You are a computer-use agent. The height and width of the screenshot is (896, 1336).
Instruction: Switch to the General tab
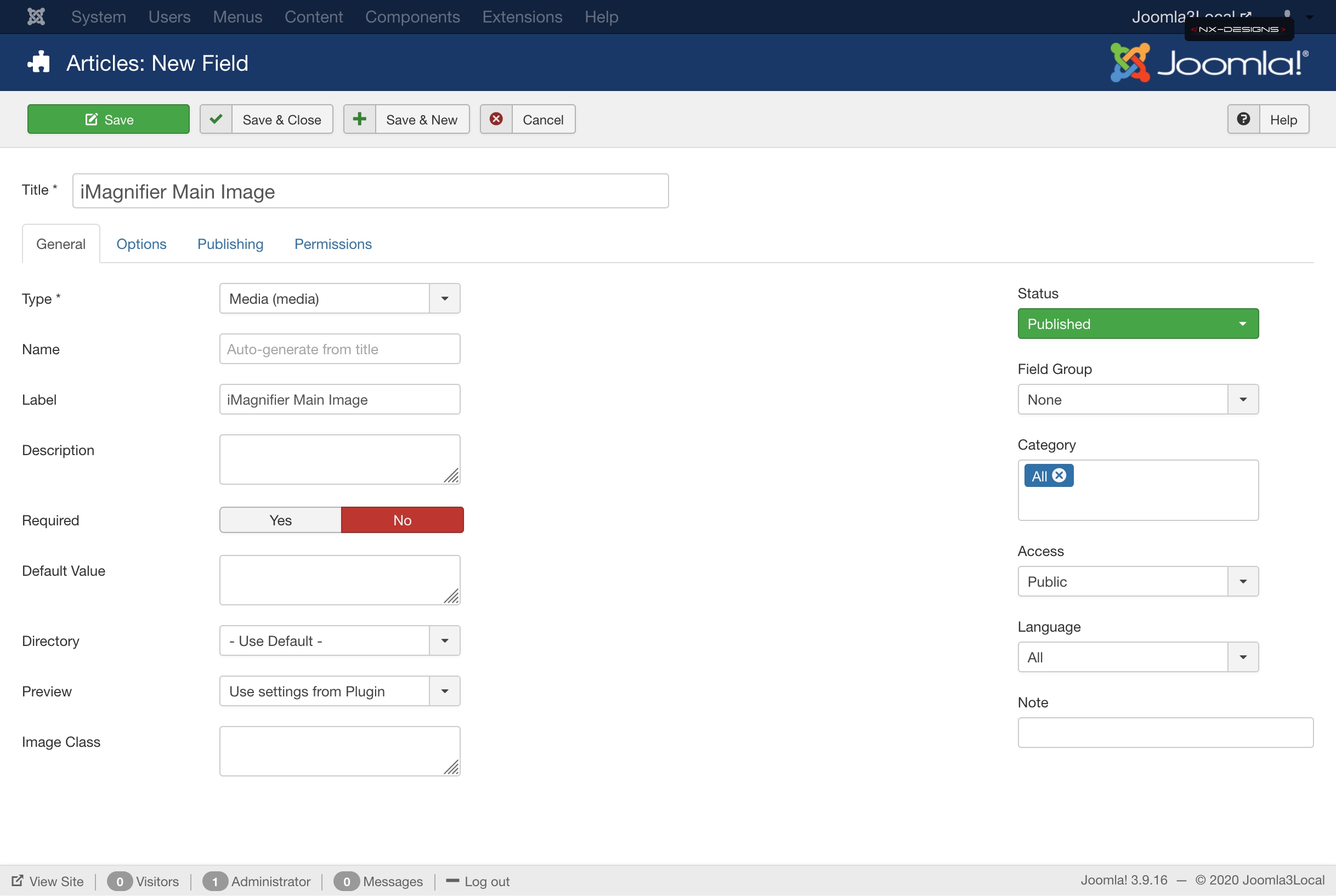point(60,244)
